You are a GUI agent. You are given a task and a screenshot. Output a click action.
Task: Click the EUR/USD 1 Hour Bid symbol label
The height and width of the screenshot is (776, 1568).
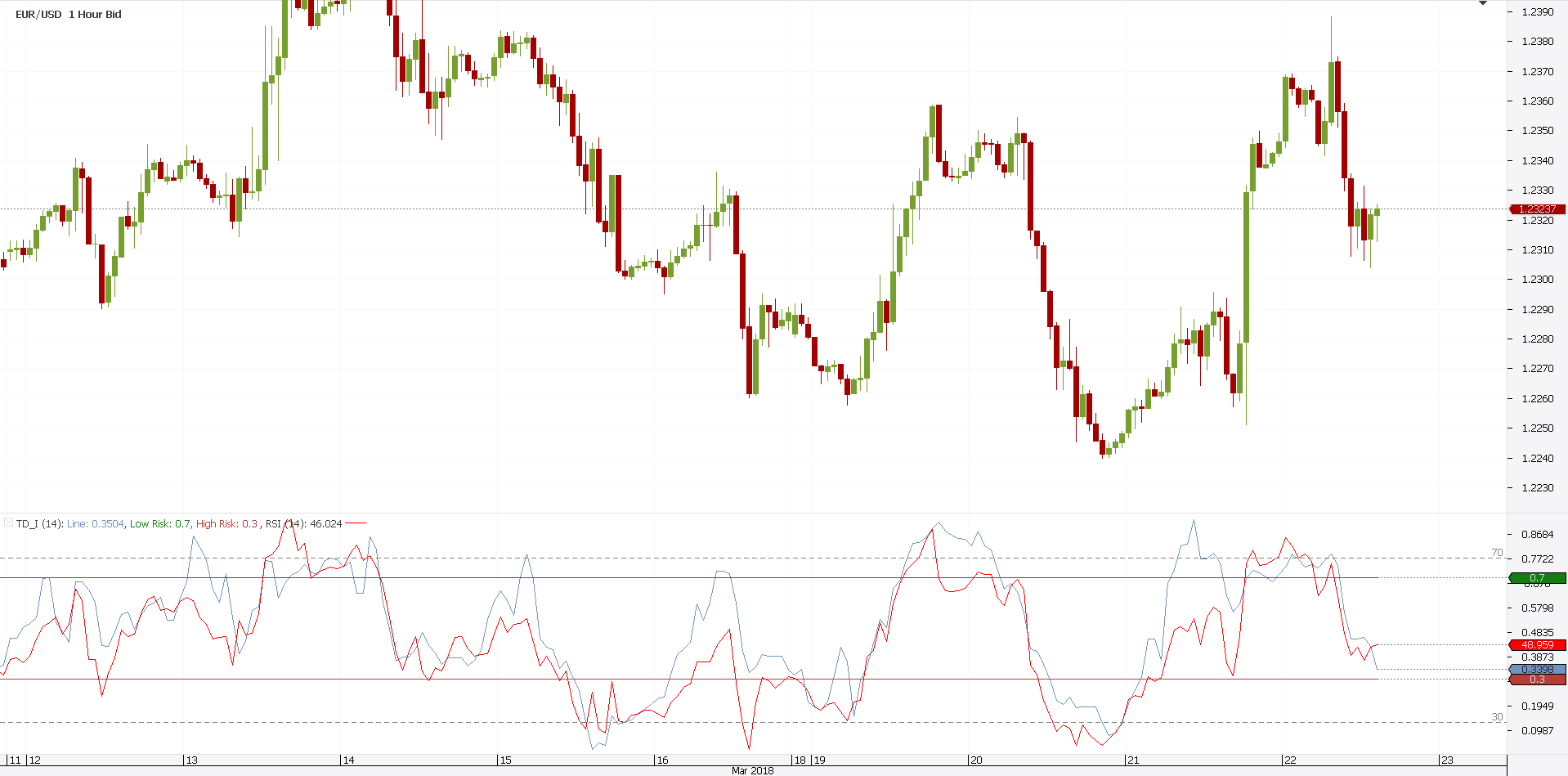(69, 14)
